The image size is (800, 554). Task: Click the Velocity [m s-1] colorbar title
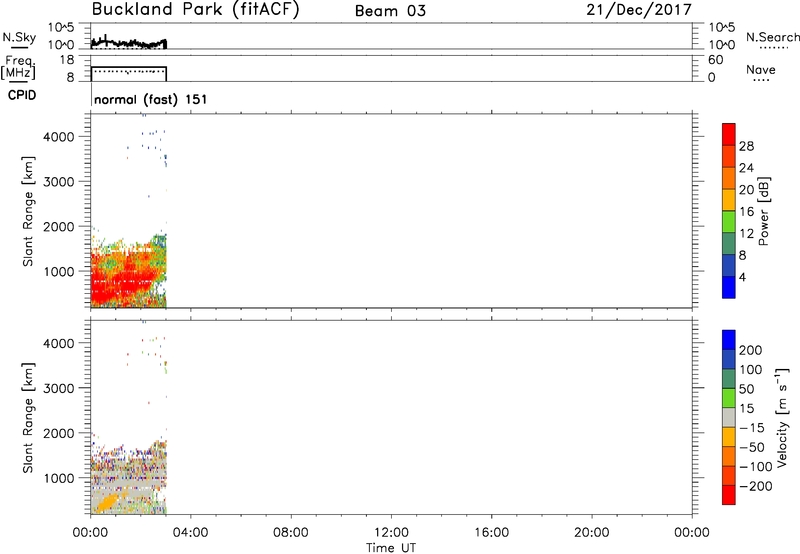click(783, 417)
